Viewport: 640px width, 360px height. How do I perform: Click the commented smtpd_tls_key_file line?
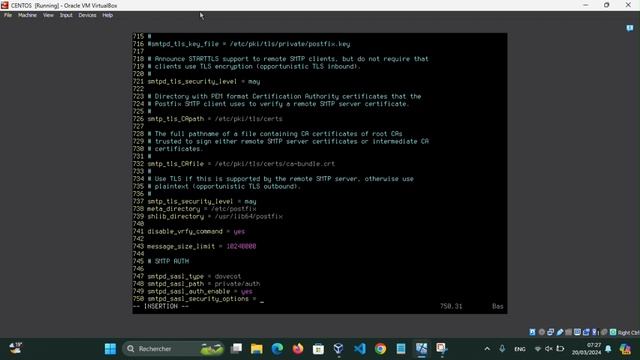(x=249, y=44)
